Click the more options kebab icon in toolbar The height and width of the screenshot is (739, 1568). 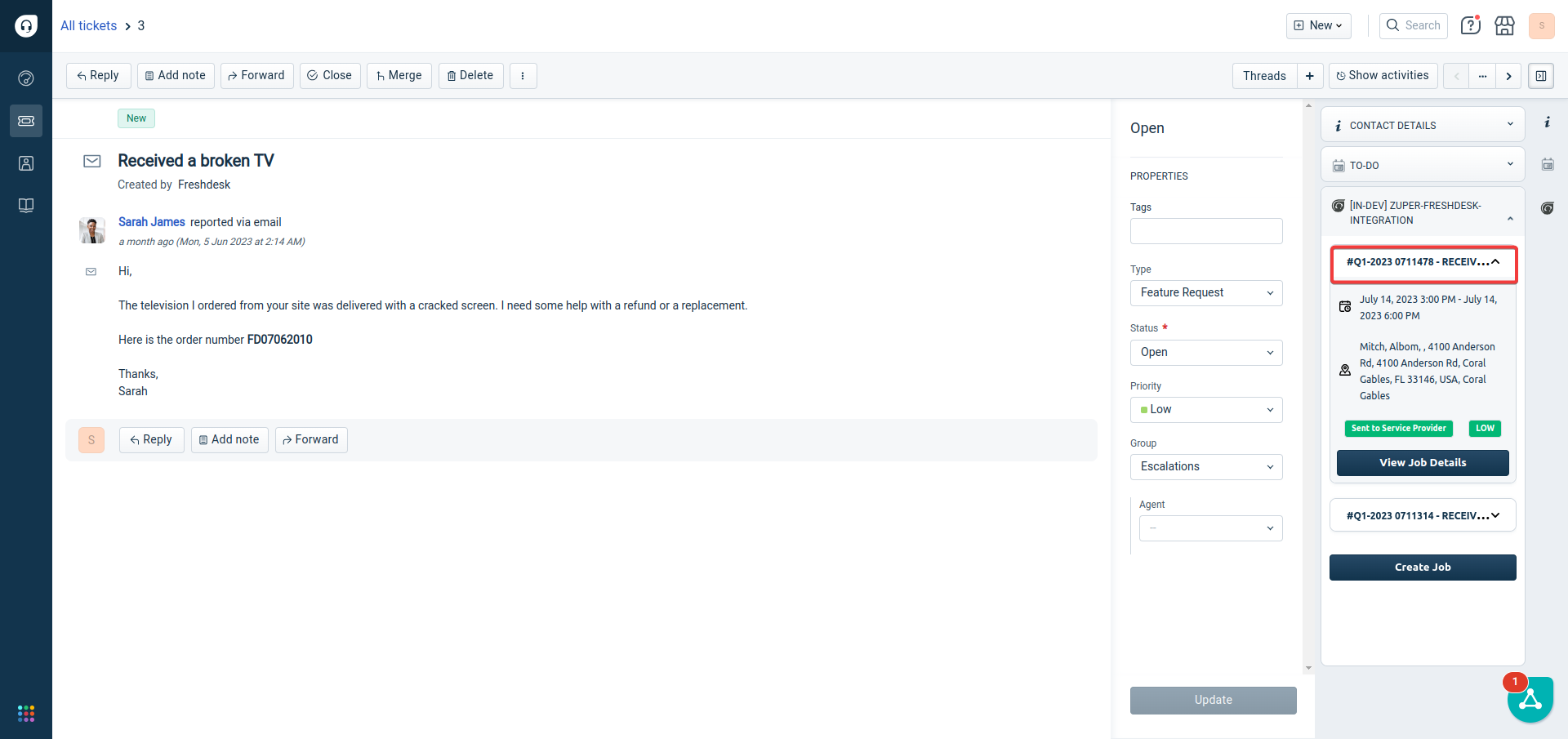pyautogui.click(x=523, y=76)
